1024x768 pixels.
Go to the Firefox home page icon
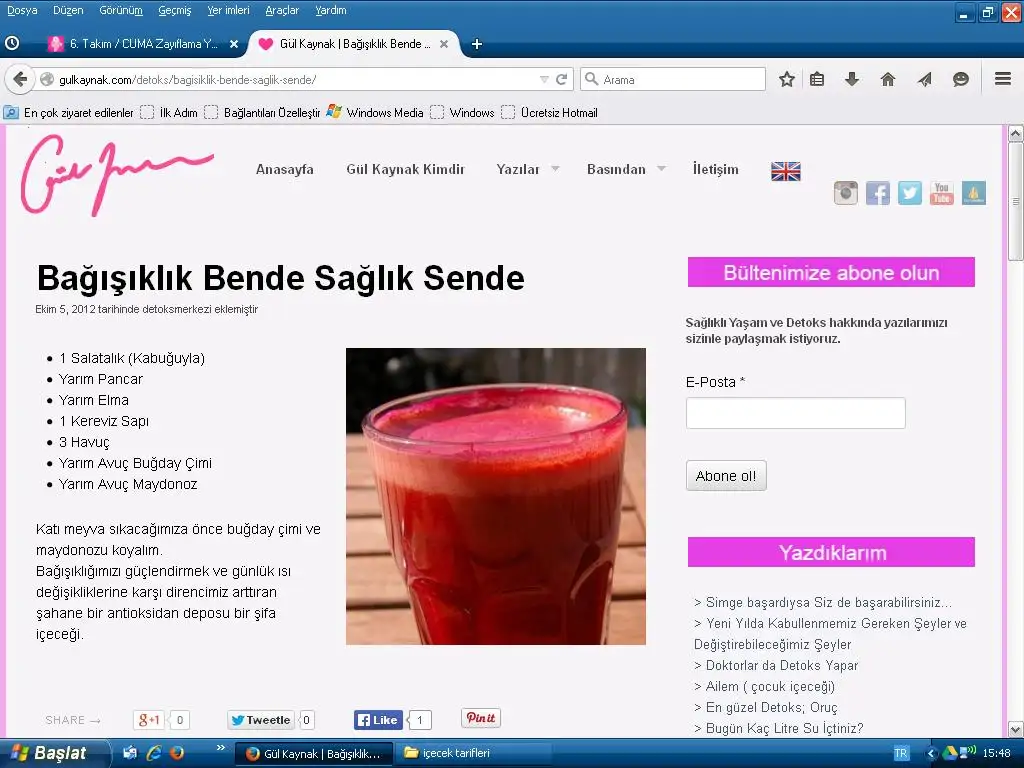(888, 79)
